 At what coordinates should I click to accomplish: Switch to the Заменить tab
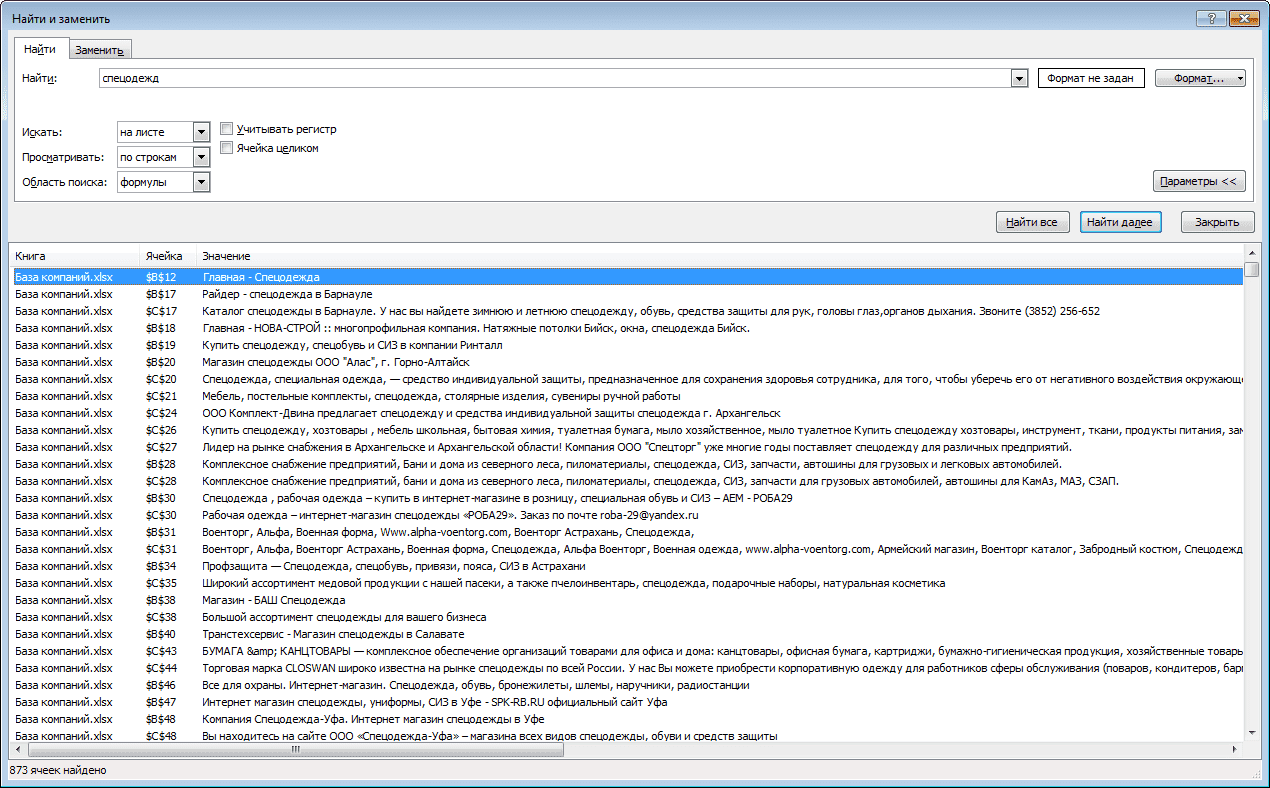(99, 50)
